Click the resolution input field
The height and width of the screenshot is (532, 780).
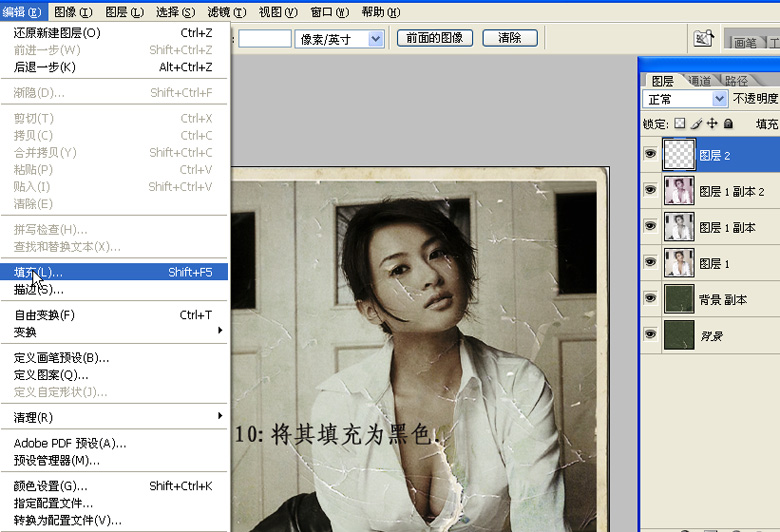coord(265,39)
